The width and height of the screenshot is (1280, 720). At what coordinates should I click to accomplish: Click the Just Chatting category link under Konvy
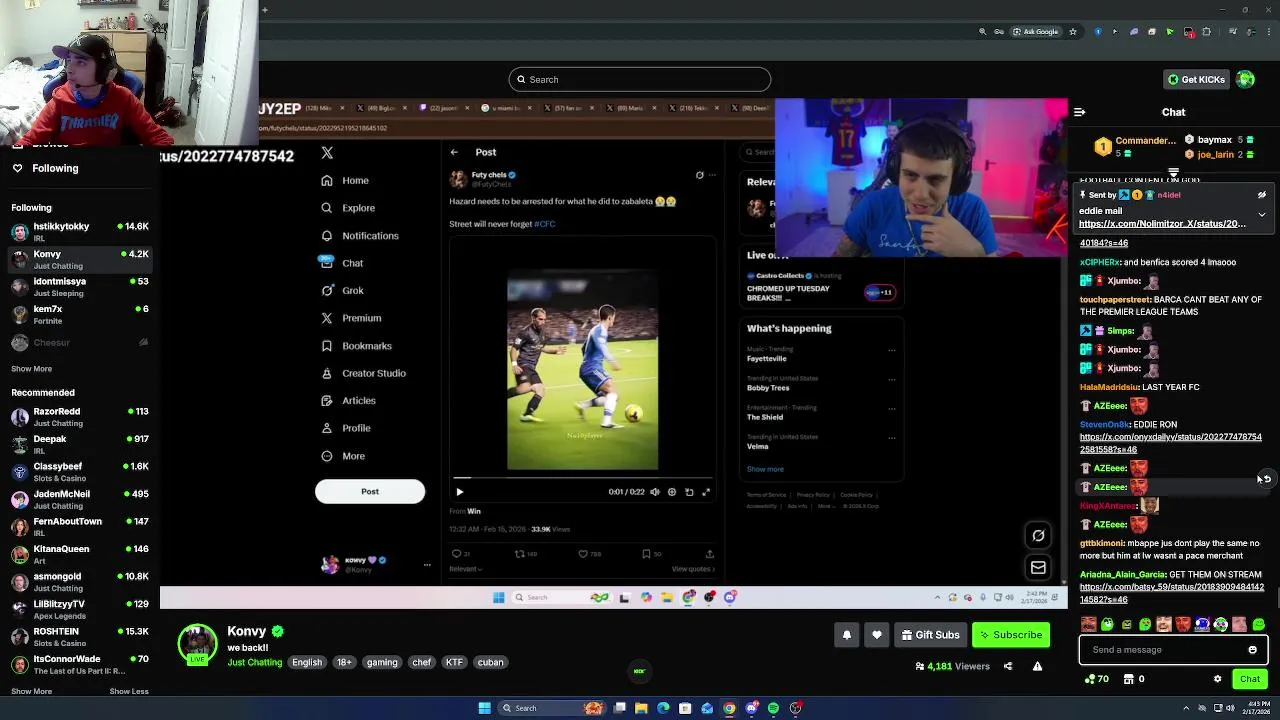(254, 662)
